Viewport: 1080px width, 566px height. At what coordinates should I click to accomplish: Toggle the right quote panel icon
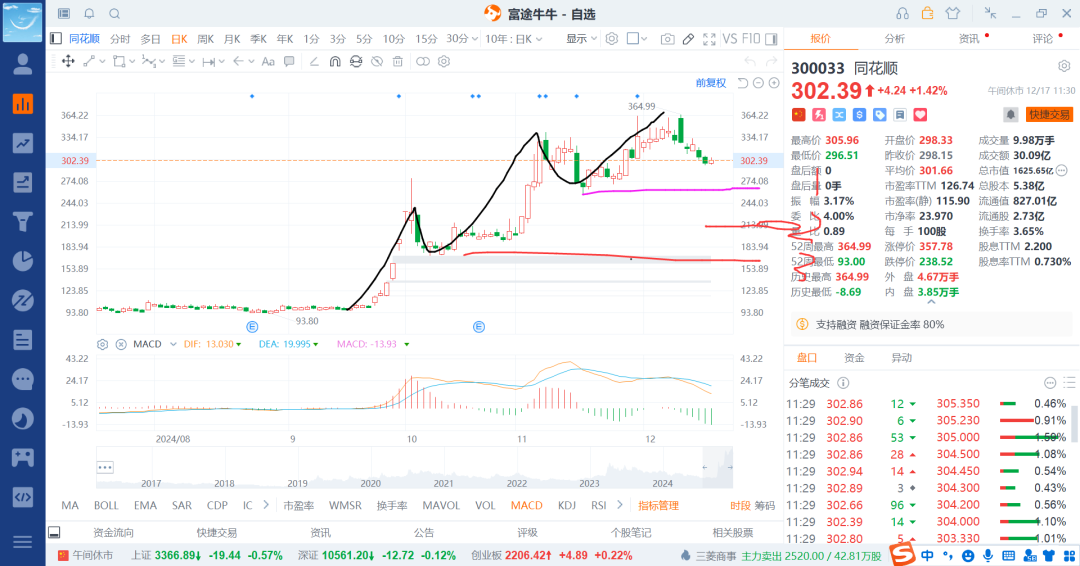(x=771, y=39)
